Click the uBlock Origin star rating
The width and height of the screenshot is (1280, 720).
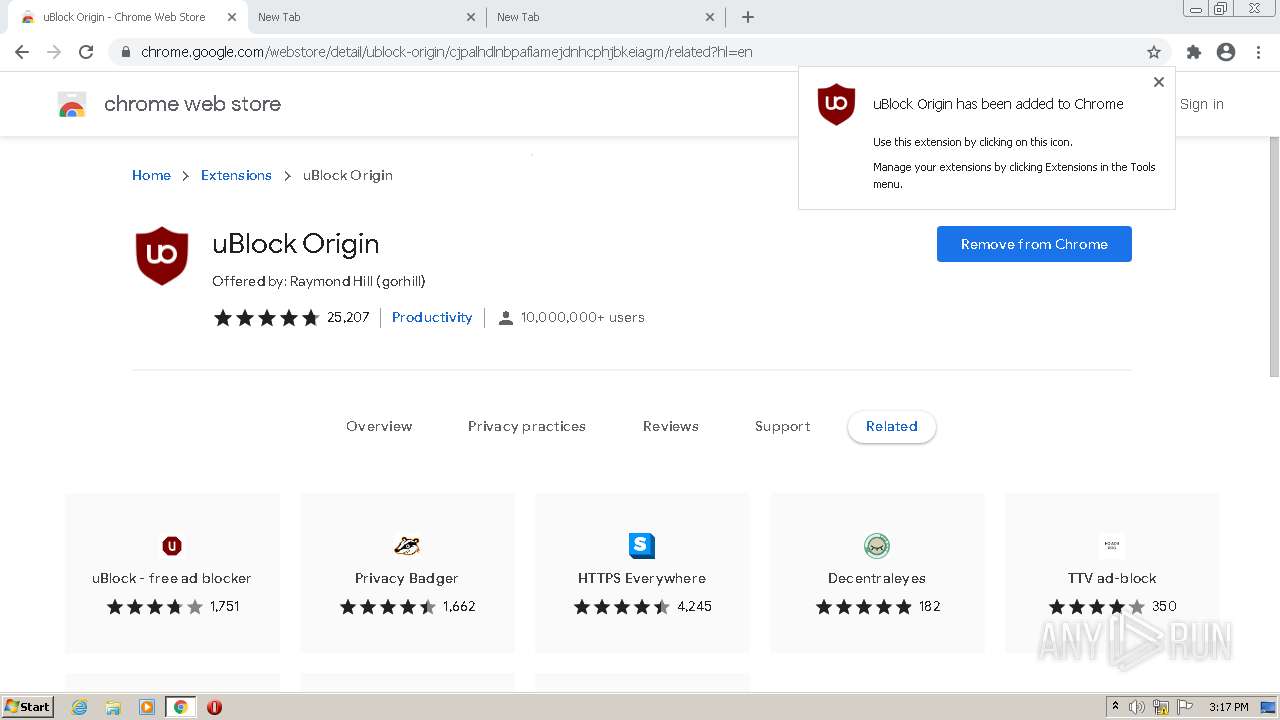click(x=266, y=318)
